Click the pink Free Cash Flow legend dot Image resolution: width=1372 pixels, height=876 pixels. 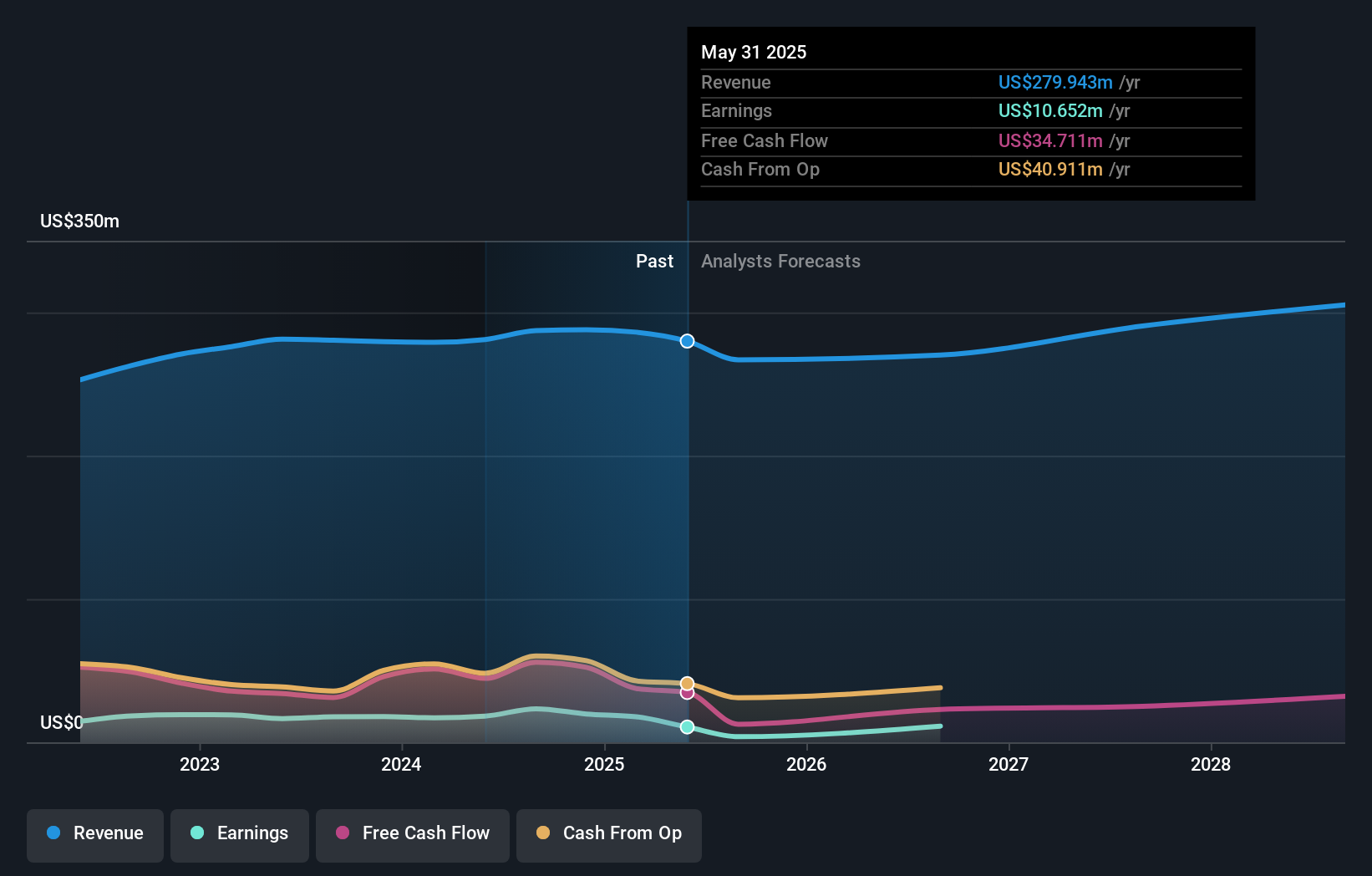pos(343,833)
